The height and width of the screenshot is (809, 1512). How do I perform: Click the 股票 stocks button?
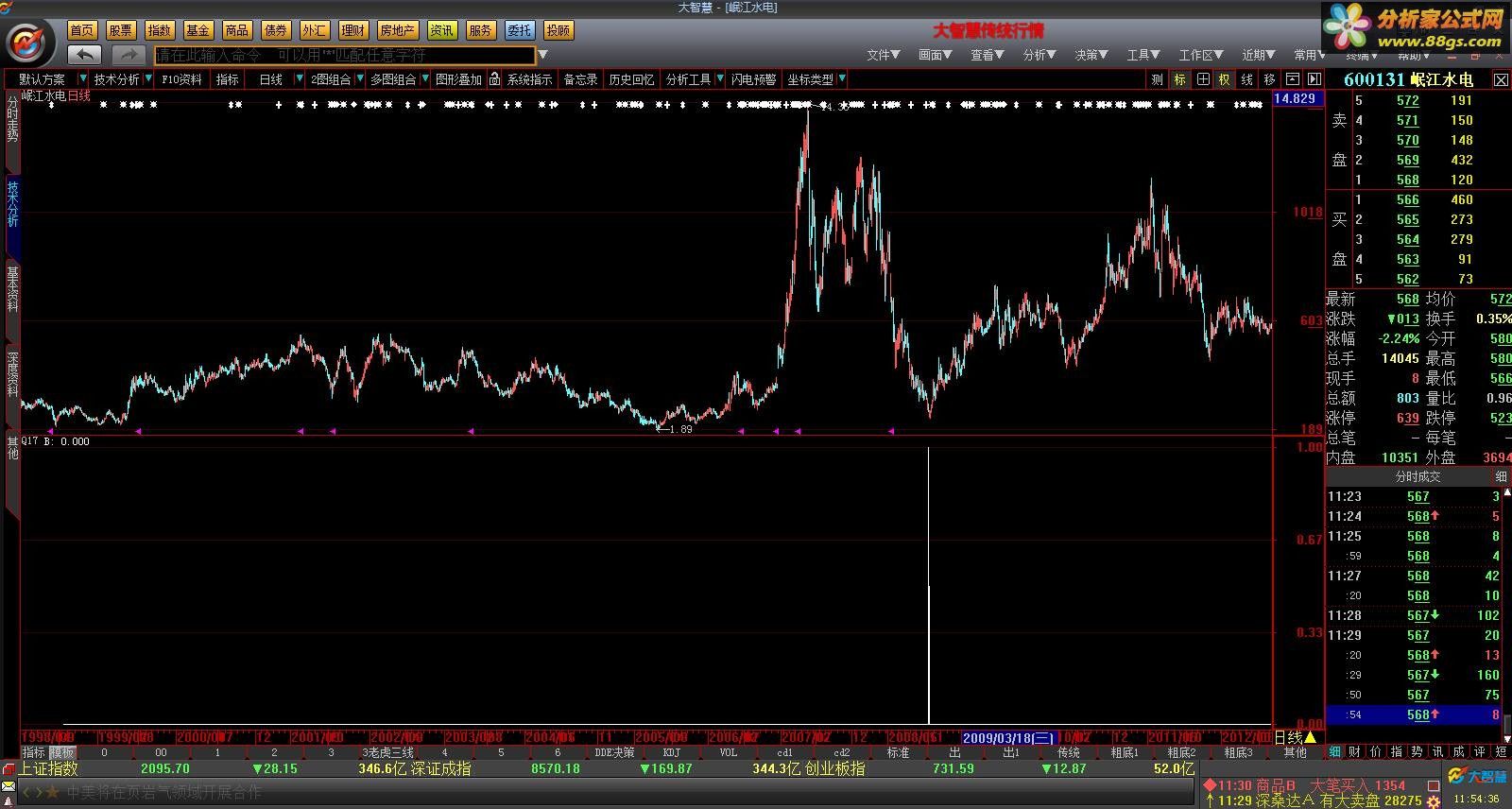[x=121, y=30]
